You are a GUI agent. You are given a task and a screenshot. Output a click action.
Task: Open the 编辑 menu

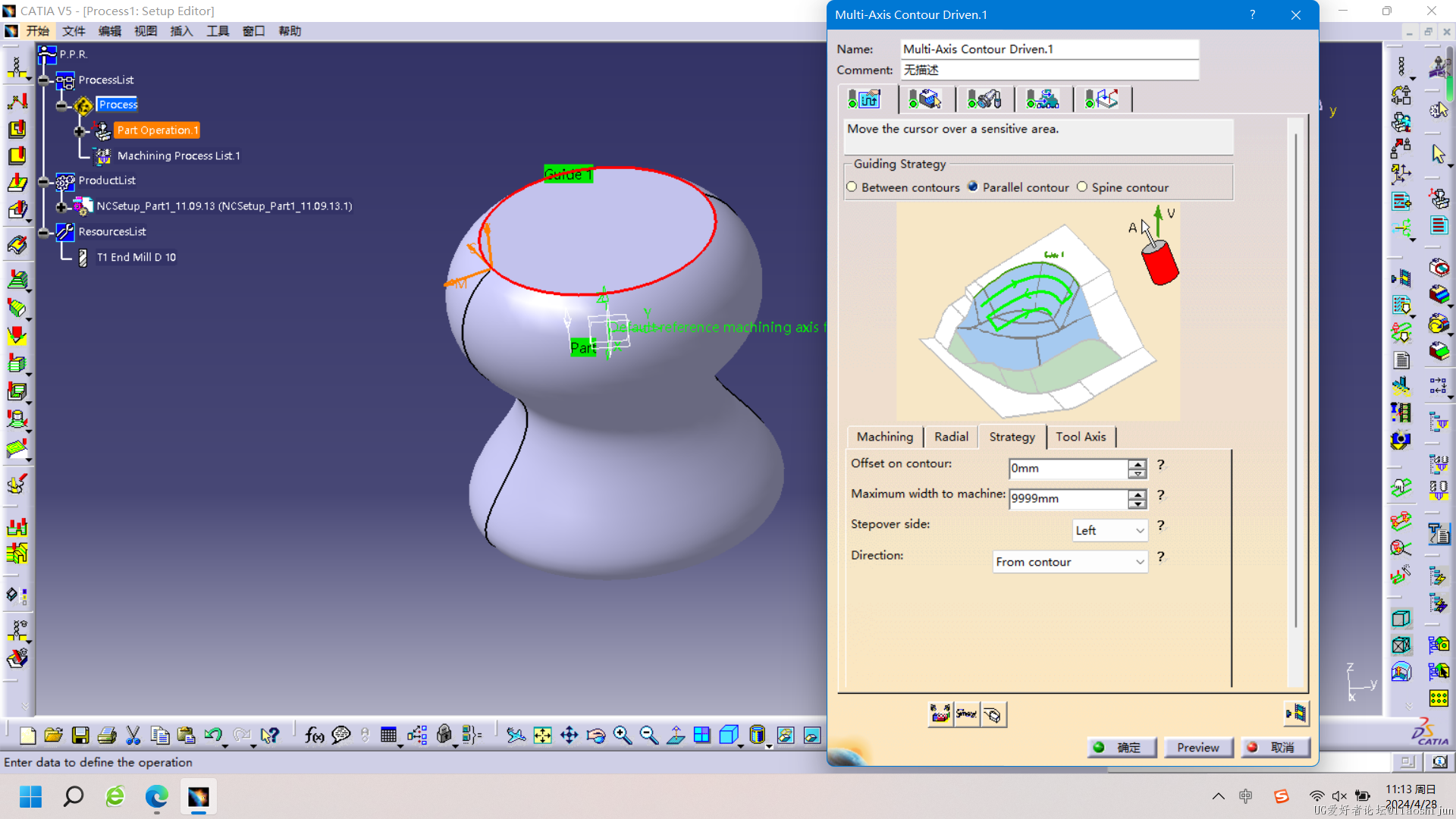tap(109, 31)
